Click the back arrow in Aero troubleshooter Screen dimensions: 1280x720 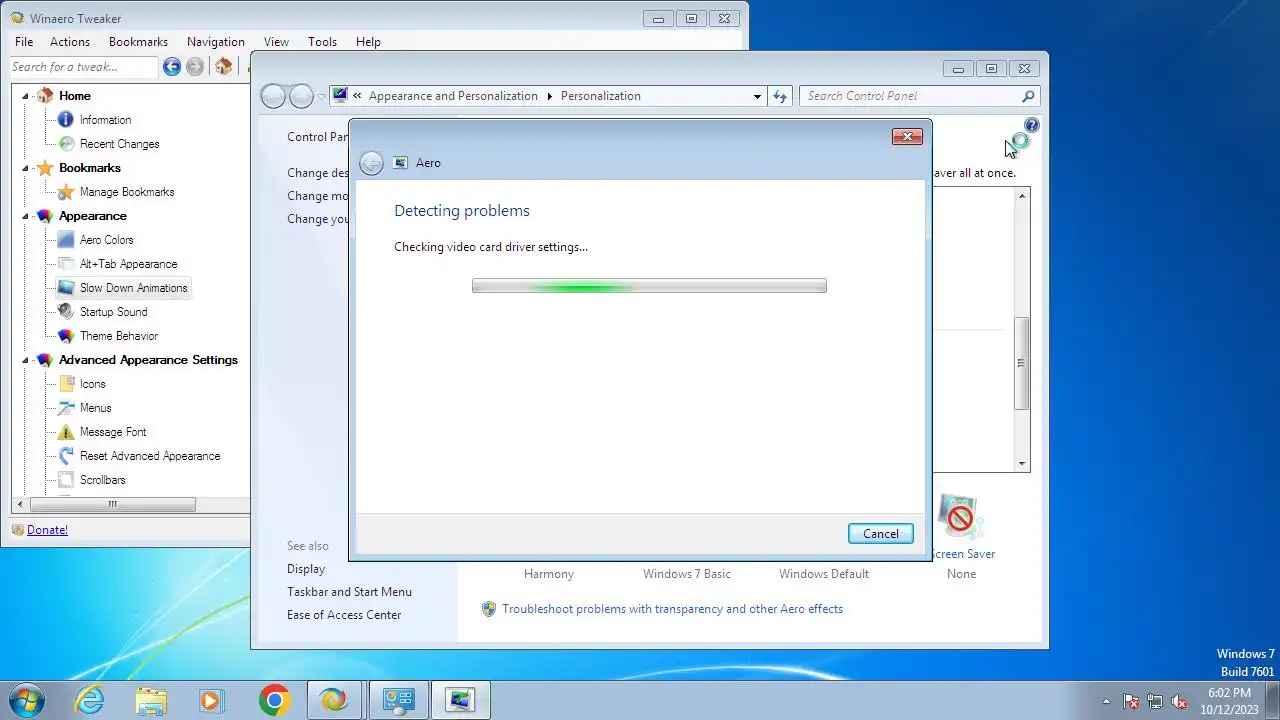pyautogui.click(x=371, y=163)
